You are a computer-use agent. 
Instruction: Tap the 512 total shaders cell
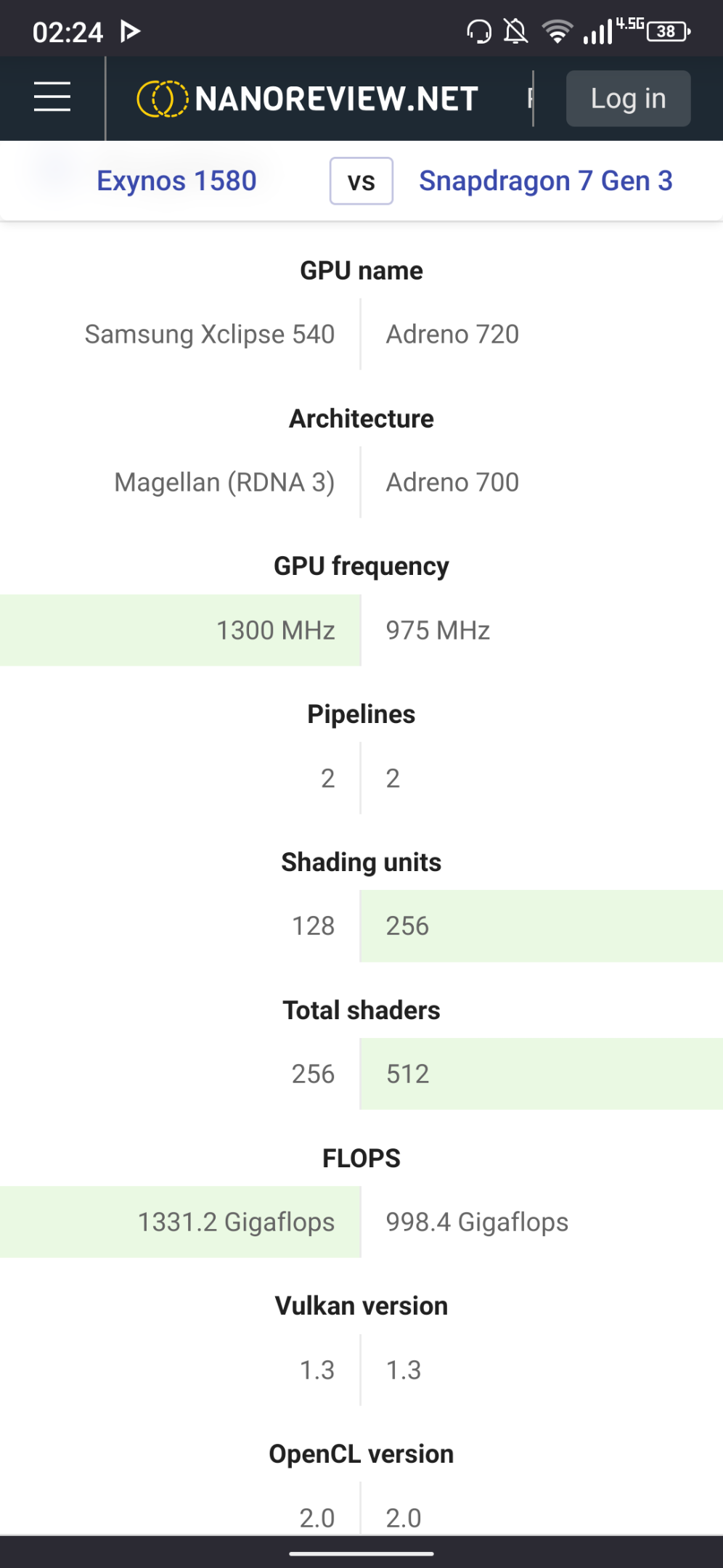[542, 1074]
